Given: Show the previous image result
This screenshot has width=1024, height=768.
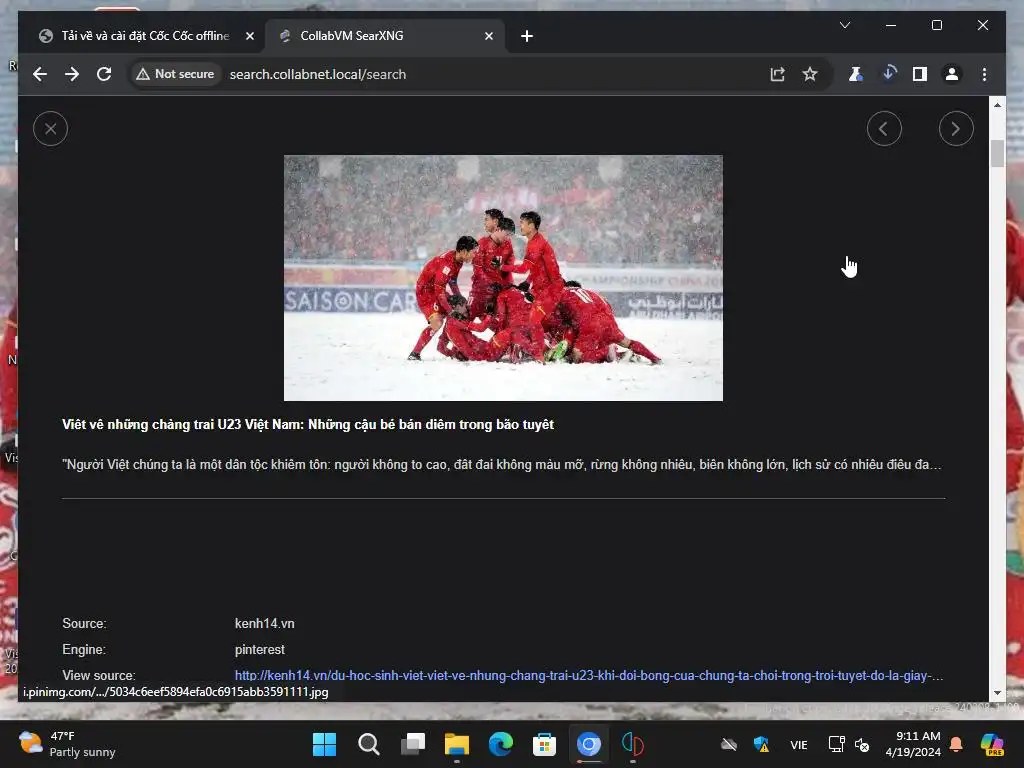Looking at the screenshot, I should (884, 129).
